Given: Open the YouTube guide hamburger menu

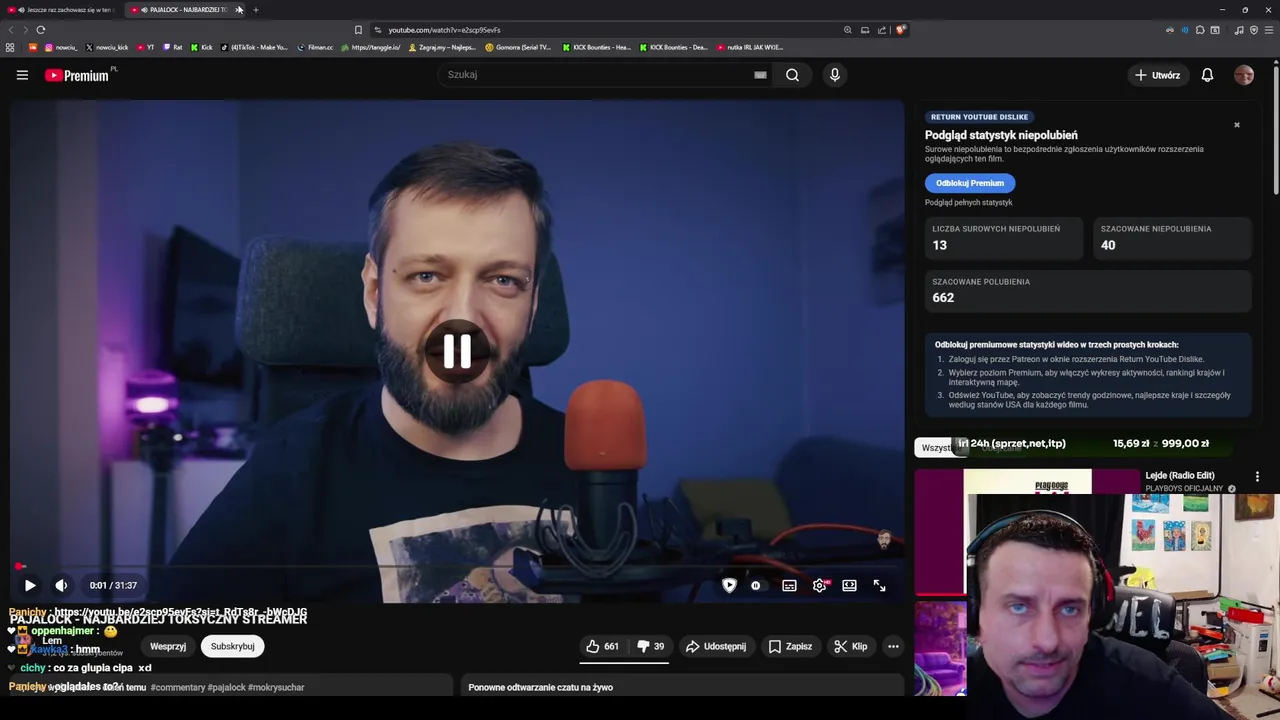Looking at the screenshot, I should [22, 75].
